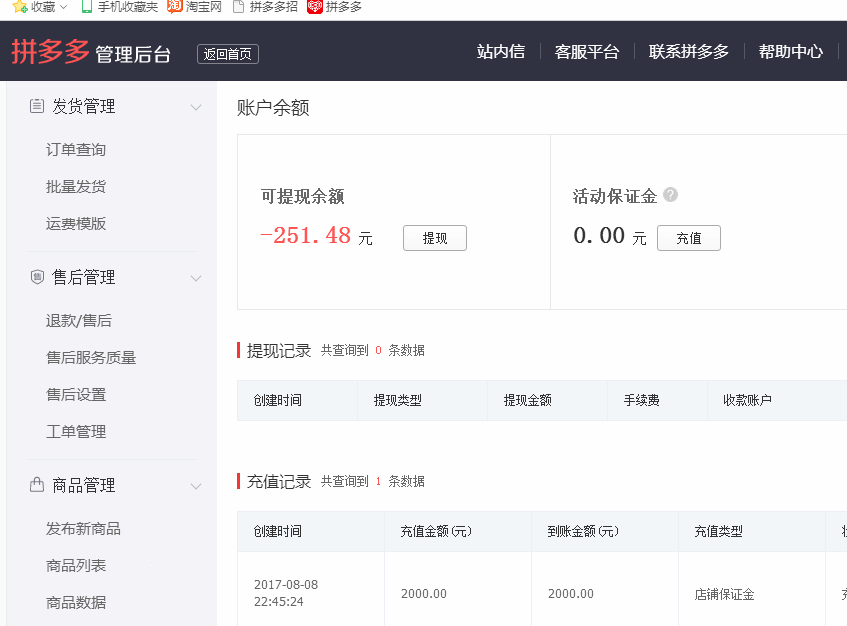
Task: Collapse the 发货管理 section chevron
Action: click(x=196, y=107)
